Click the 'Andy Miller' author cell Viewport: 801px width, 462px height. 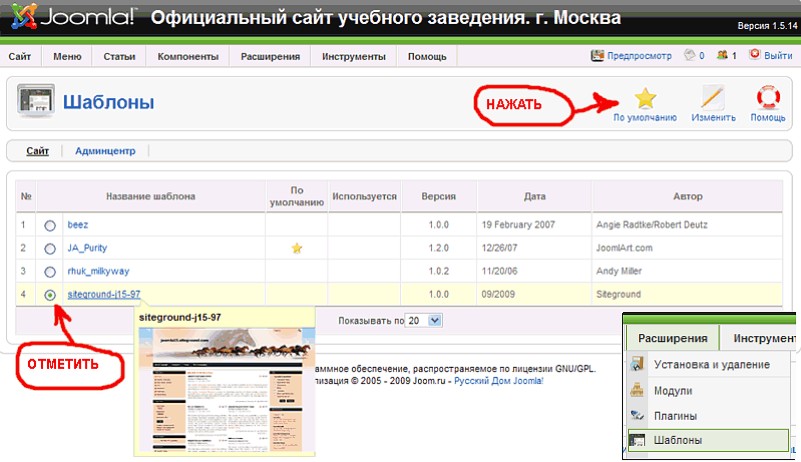pyautogui.click(x=619, y=271)
